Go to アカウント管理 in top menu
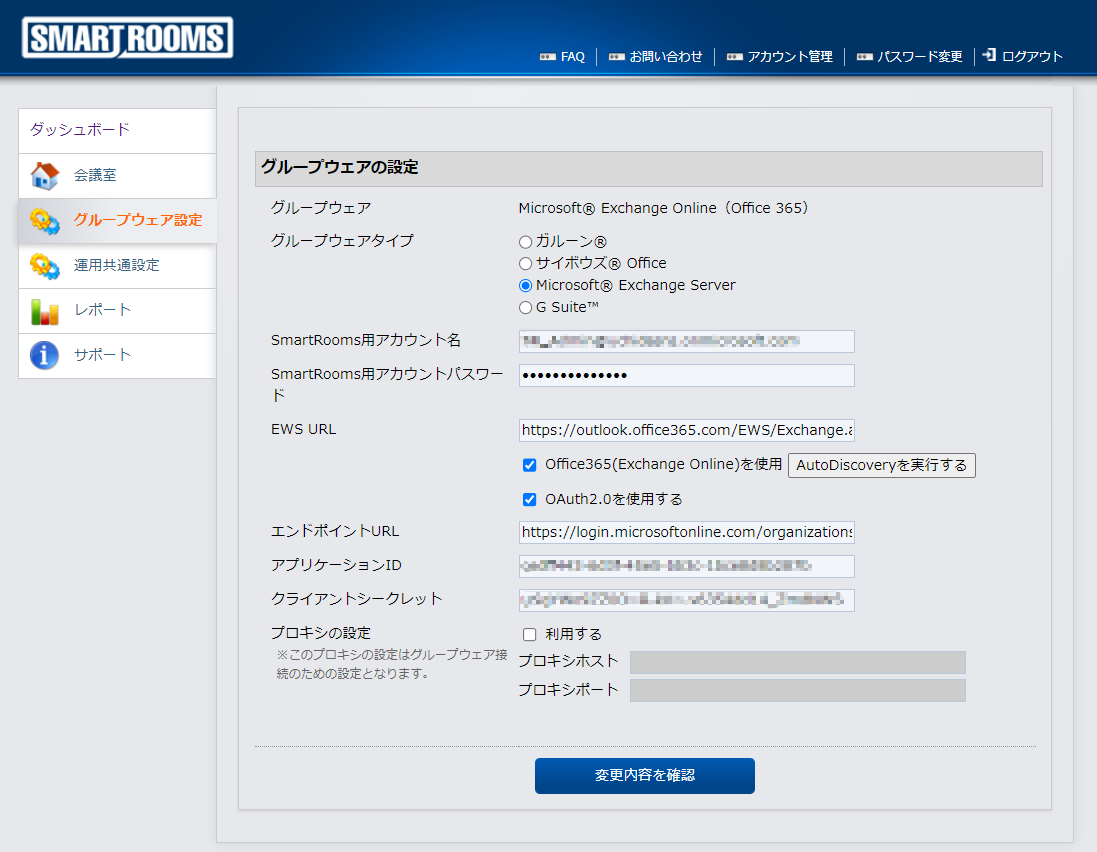The height and width of the screenshot is (852, 1097). pos(789,57)
